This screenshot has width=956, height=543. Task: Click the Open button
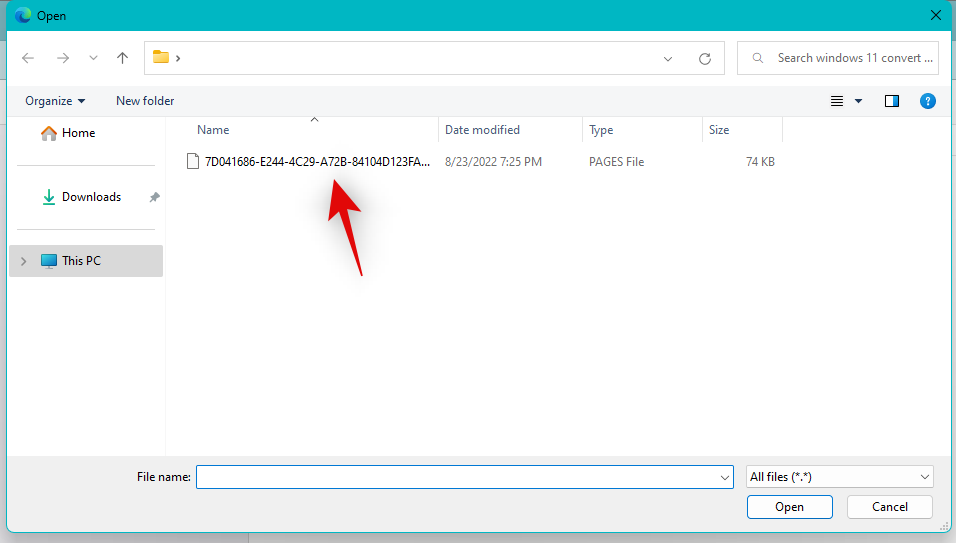tap(790, 507)
